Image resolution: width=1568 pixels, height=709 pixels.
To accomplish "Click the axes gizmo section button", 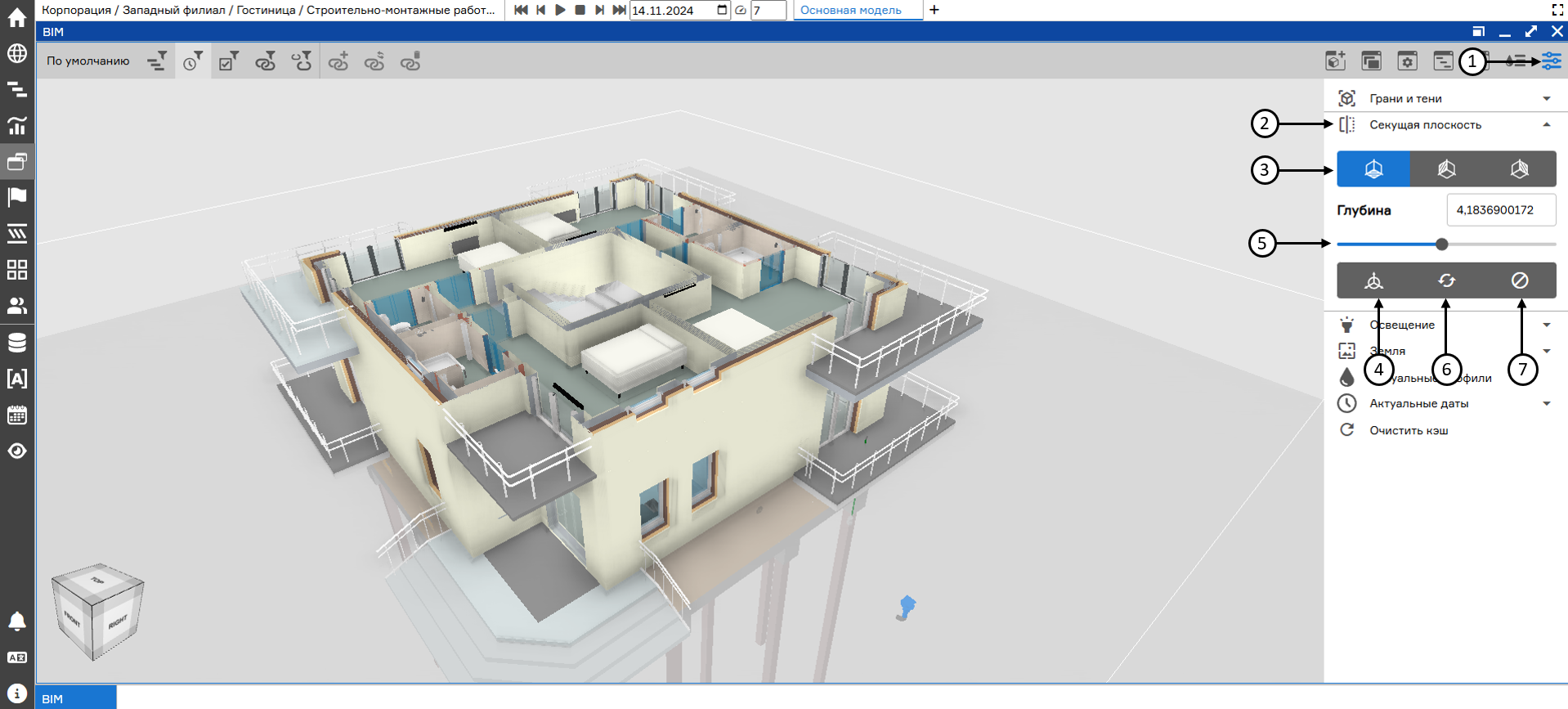I will 1373,280.
